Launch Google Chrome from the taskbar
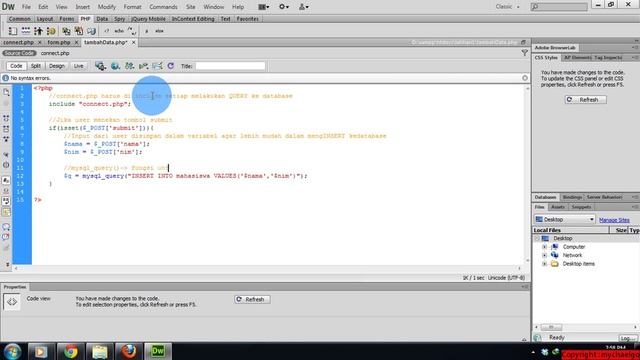 [x=70, y=351]
